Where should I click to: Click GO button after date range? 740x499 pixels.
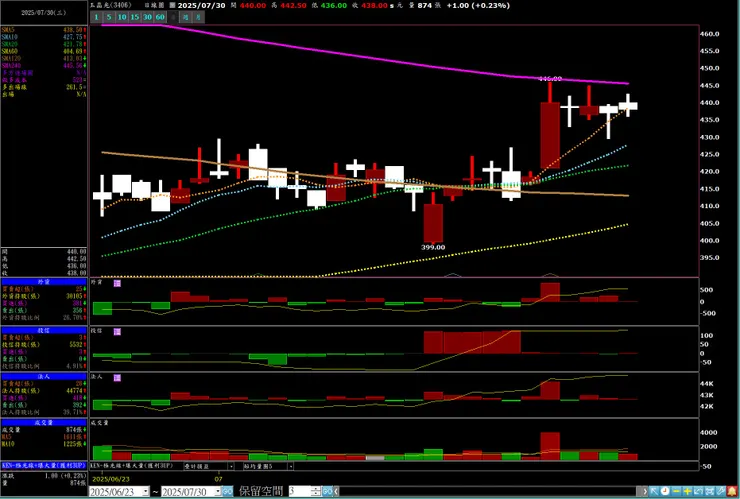point(227,491)
